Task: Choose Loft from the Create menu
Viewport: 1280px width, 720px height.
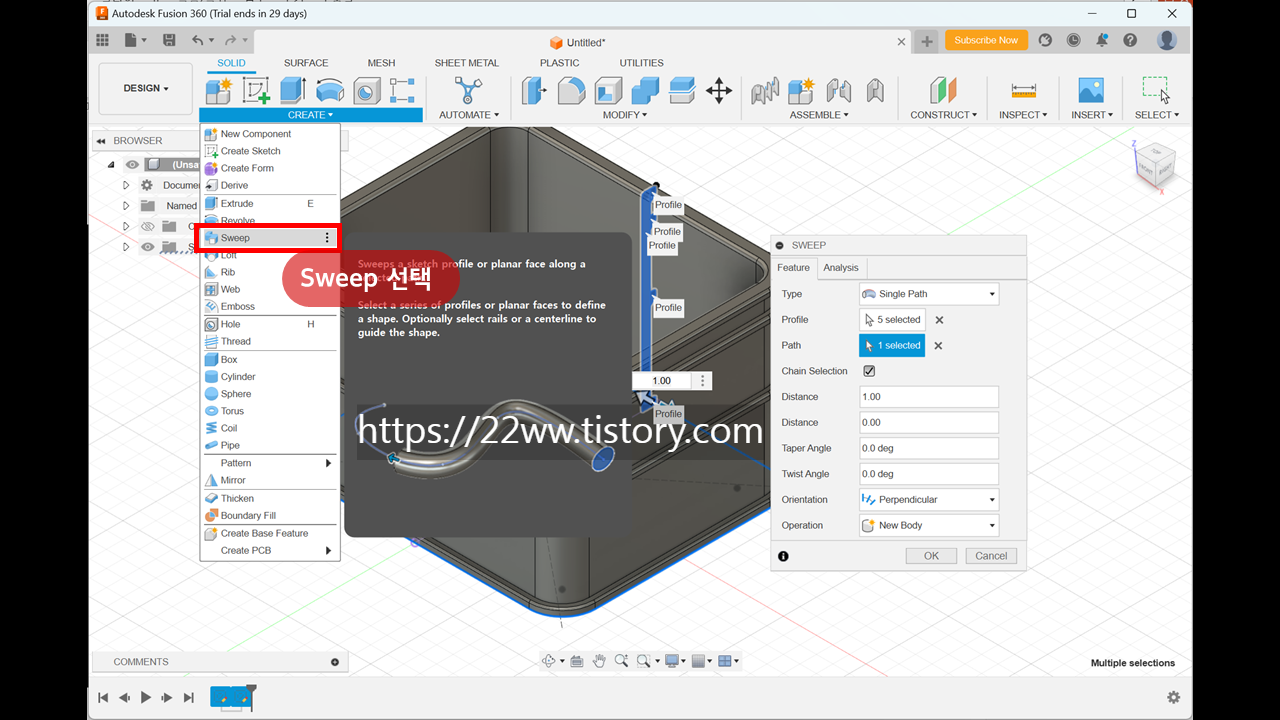Action: point(270,255)
